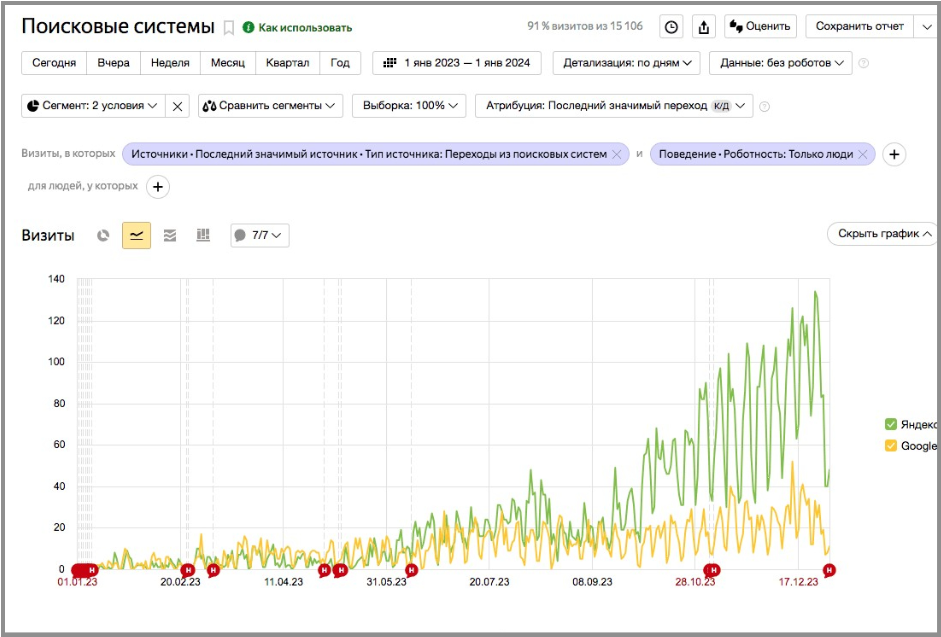This screenshot has height=637, width=941.
Task: Open the 7/7 annotations dropdown
Action: 260,235
